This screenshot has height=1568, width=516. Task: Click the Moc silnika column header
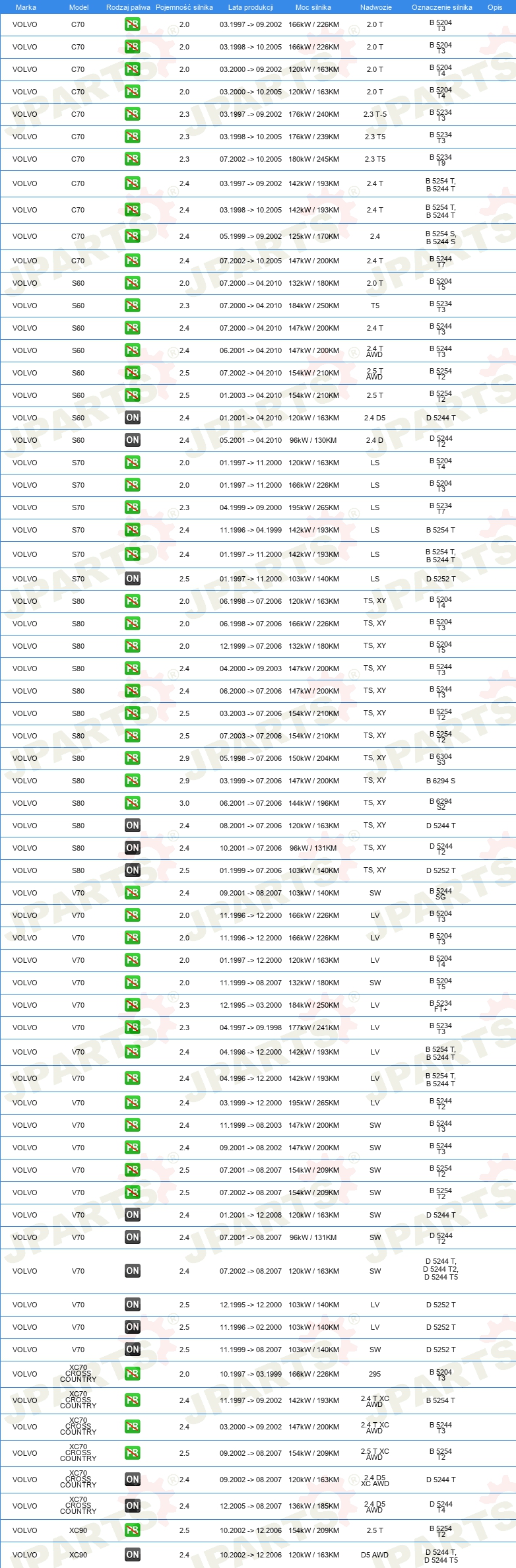pyautogui.click(x=313, y=7)
